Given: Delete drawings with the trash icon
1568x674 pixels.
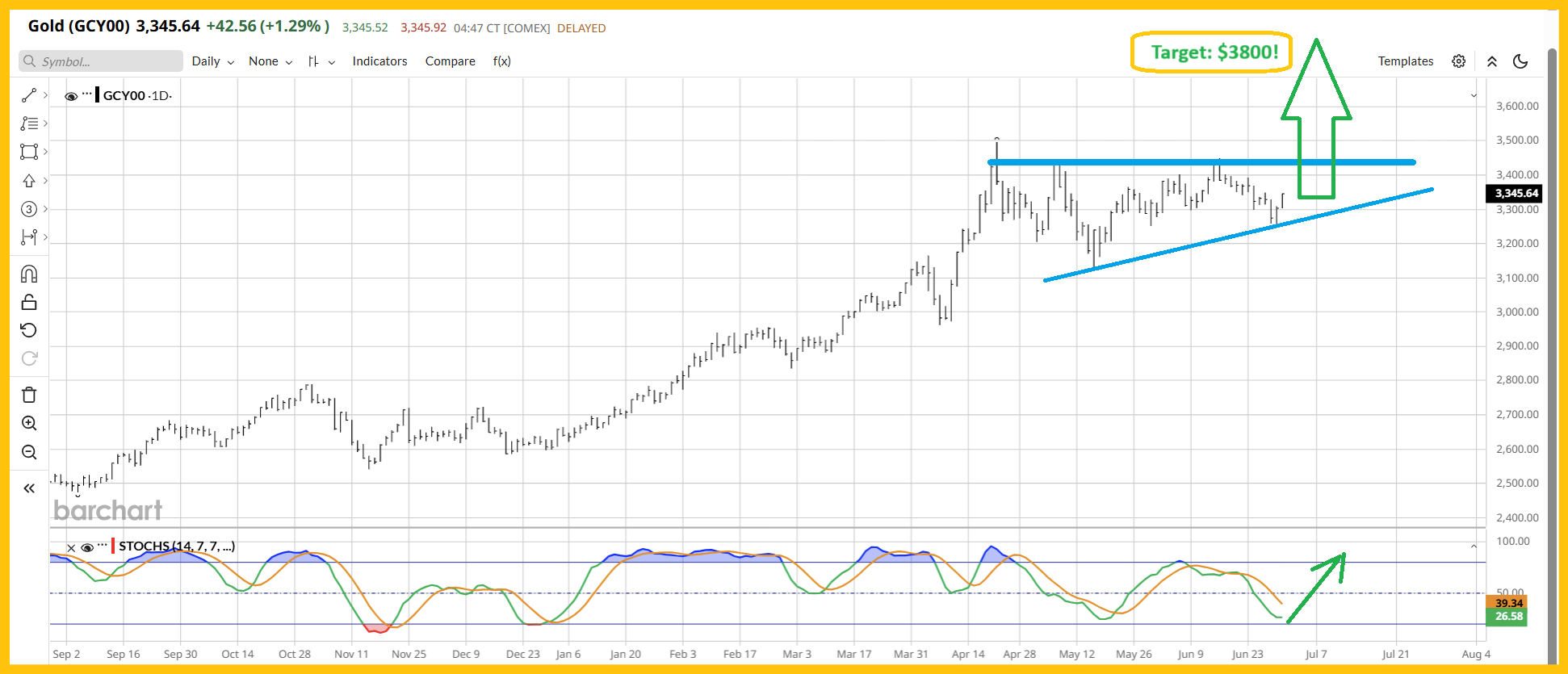Looking at the screenshot, I should point(29,395).
